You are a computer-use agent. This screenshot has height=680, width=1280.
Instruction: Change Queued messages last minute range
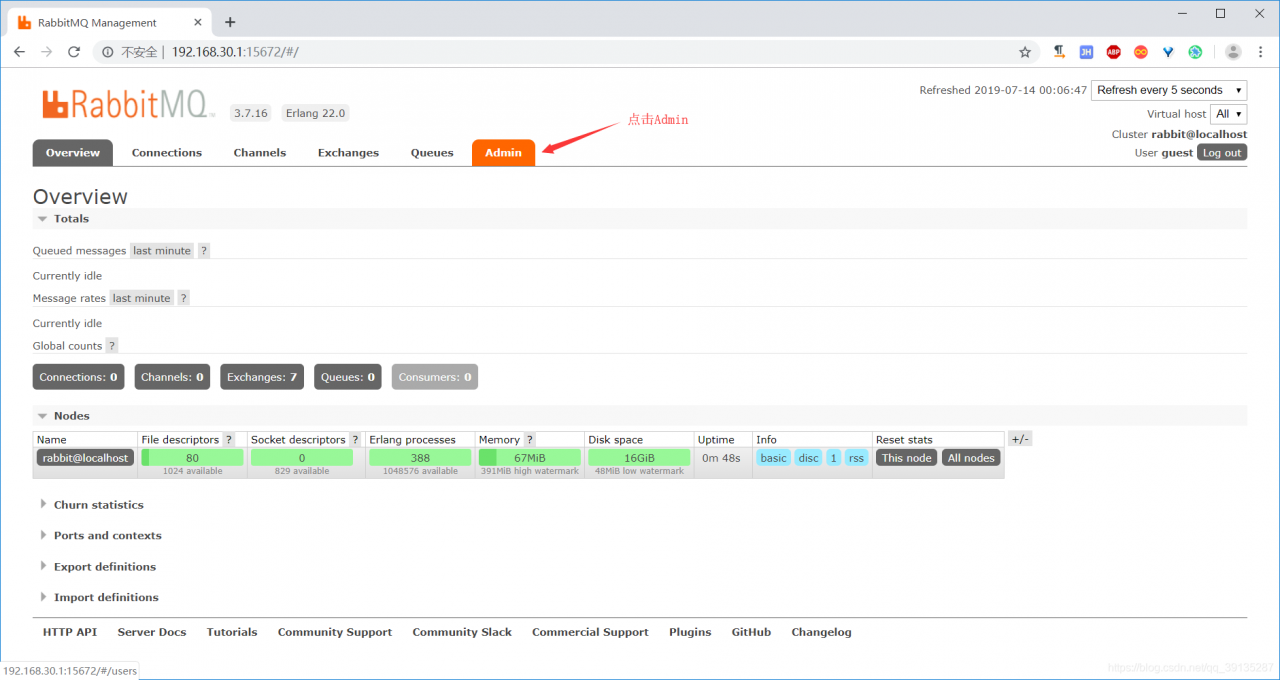click(162, 251)
